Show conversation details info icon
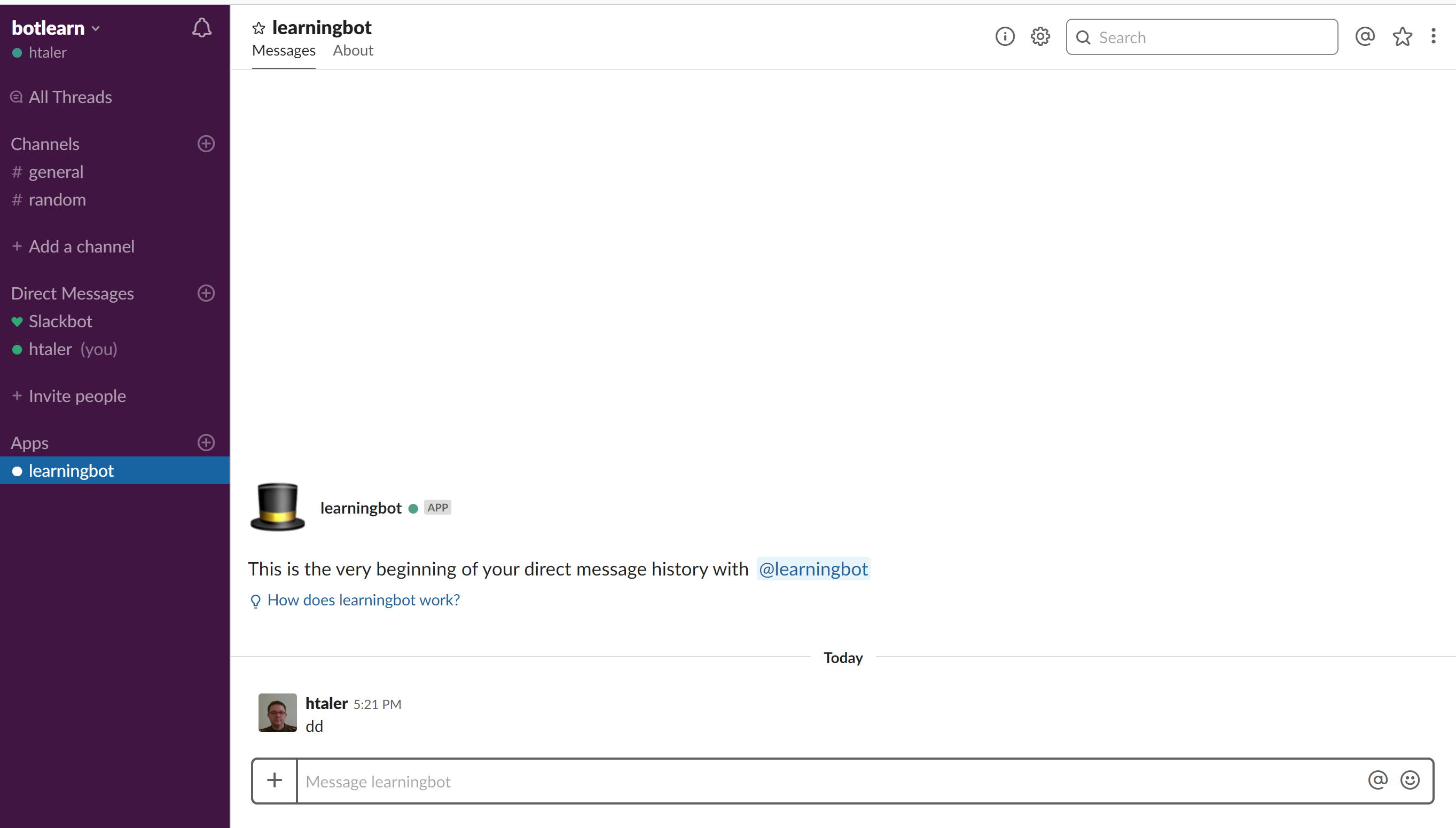The image size is (1456, 828). [1005, 37]
